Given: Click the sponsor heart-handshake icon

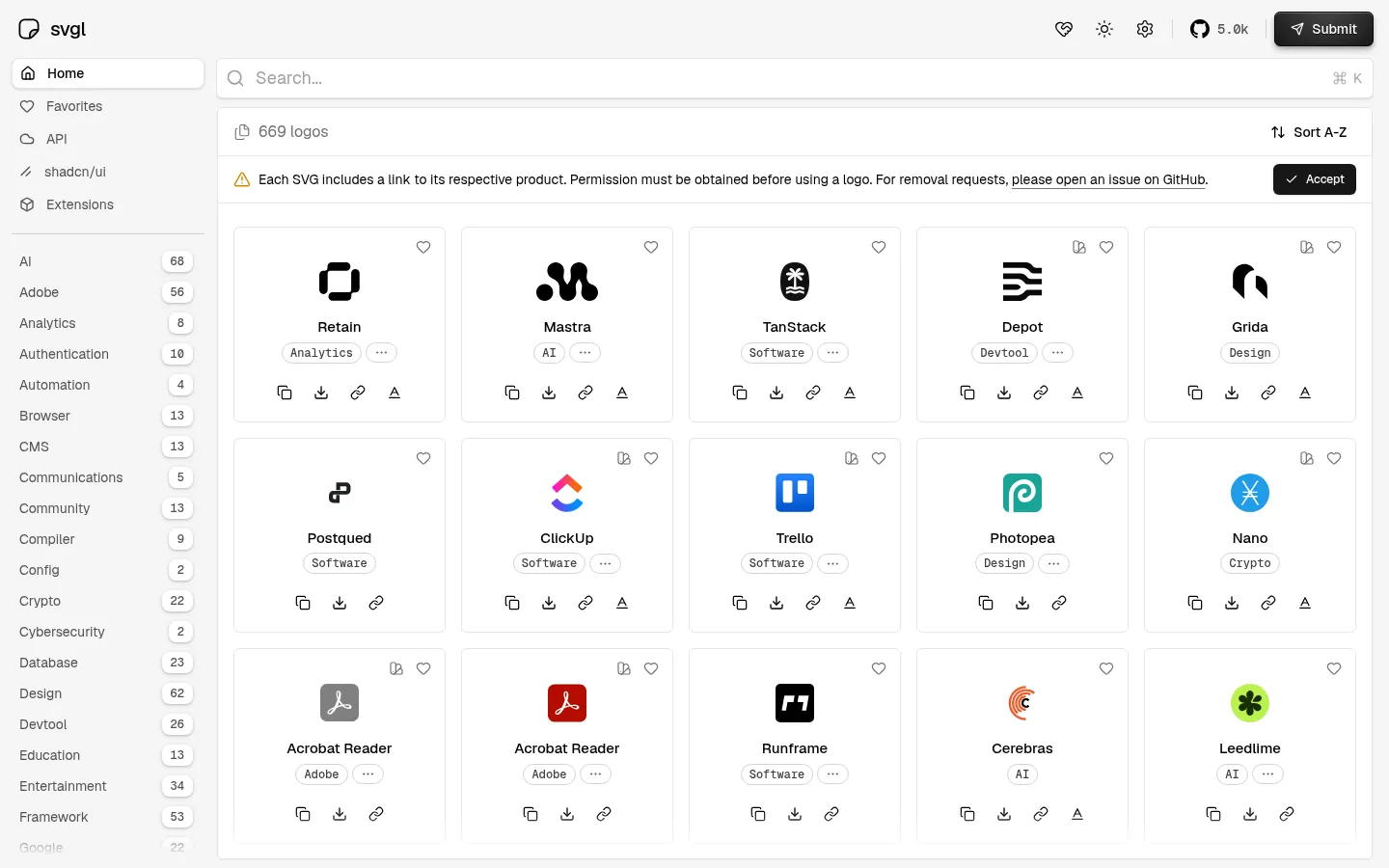Looking at the screenshot, I should 1064,29.
